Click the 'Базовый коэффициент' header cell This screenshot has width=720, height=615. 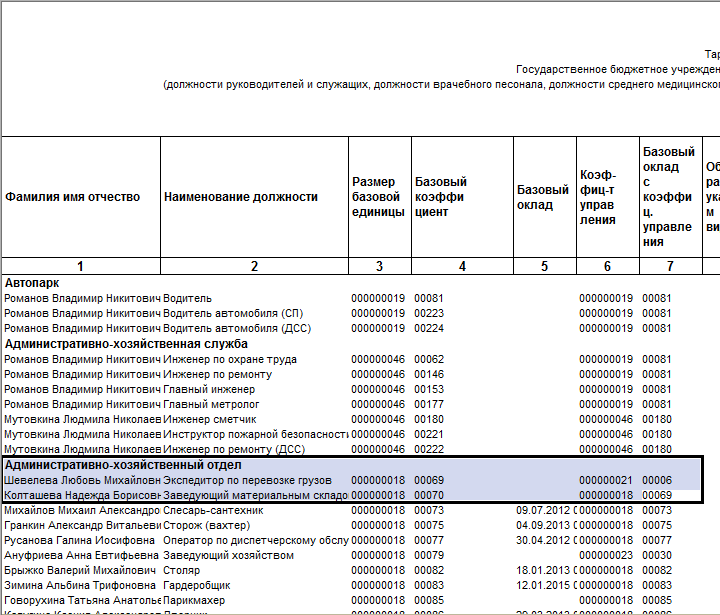coord(462,197)
